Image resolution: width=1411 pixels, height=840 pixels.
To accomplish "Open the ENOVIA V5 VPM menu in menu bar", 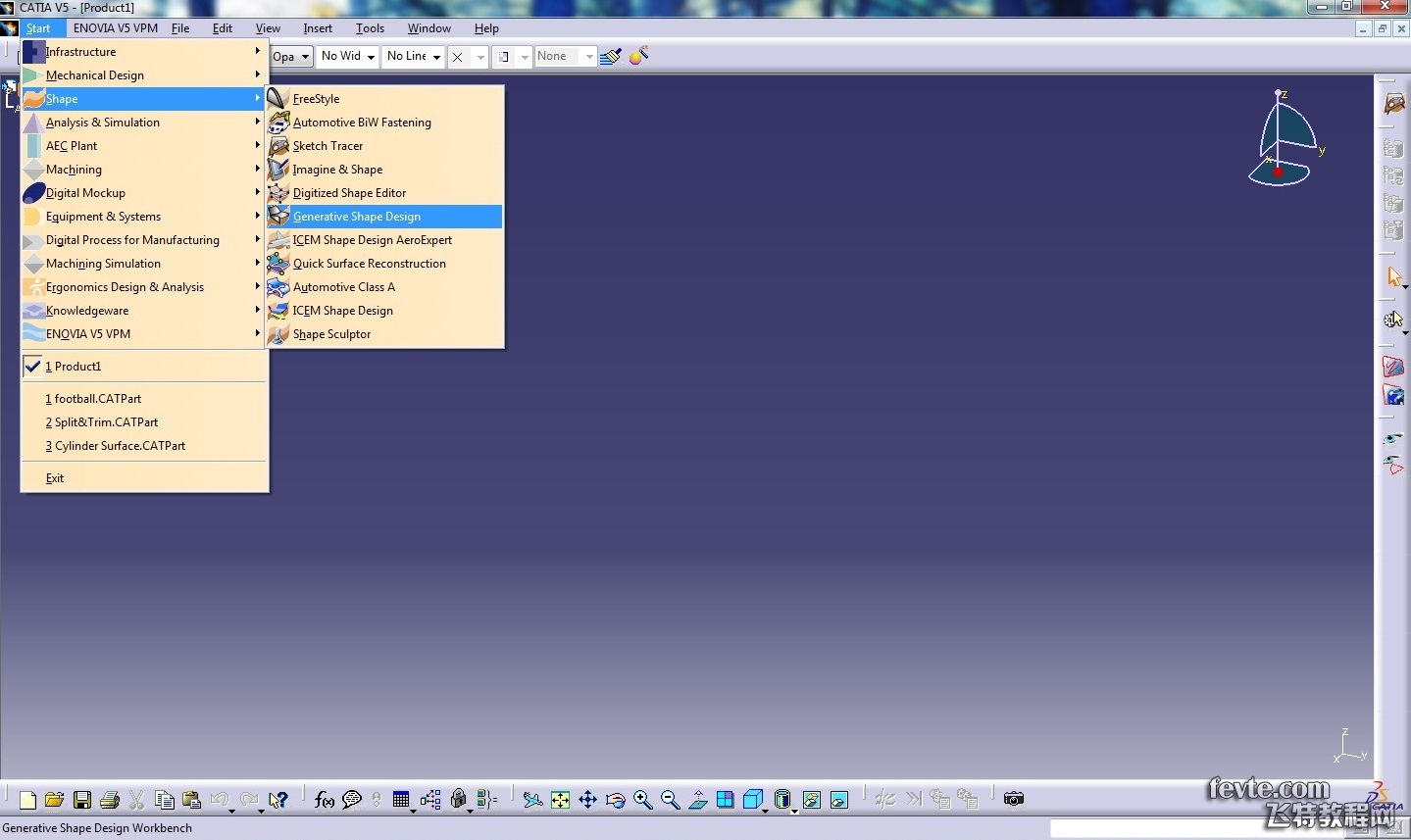I will click(116, 28).
